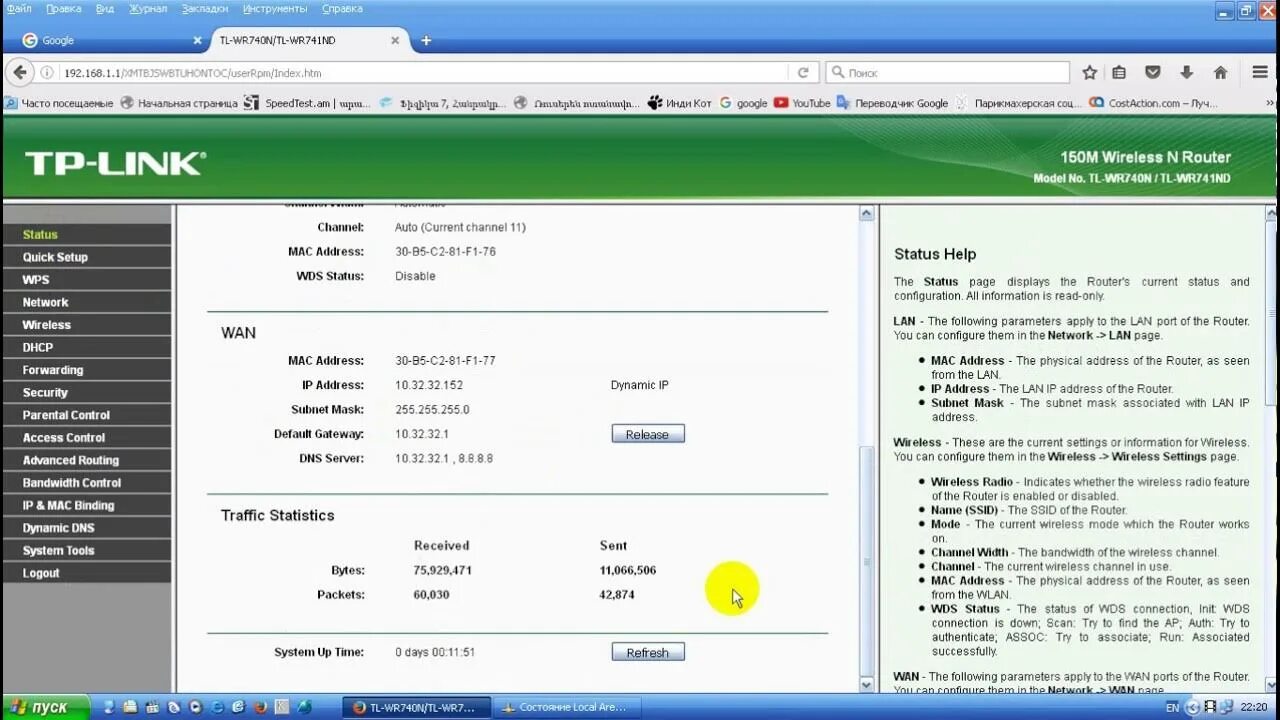The width and height of the screenshot is (1280, 720).
Task: Close the Google tab
Action: (197, 41)
